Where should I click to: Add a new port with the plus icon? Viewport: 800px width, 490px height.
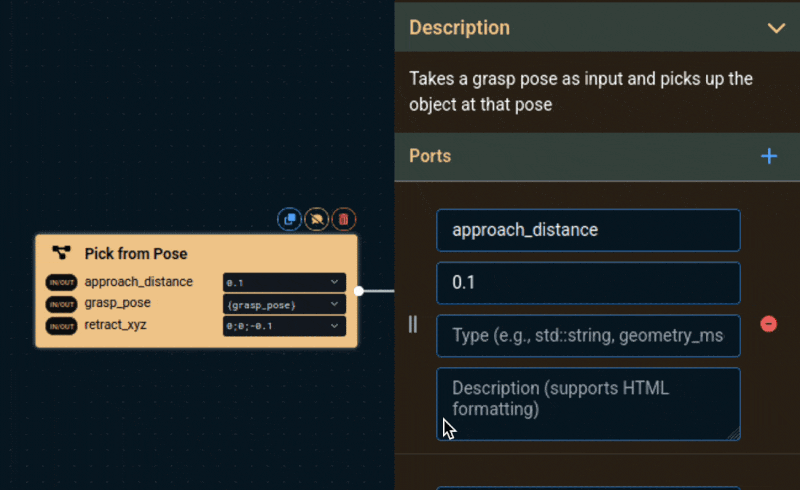click(x=769, y=156)
